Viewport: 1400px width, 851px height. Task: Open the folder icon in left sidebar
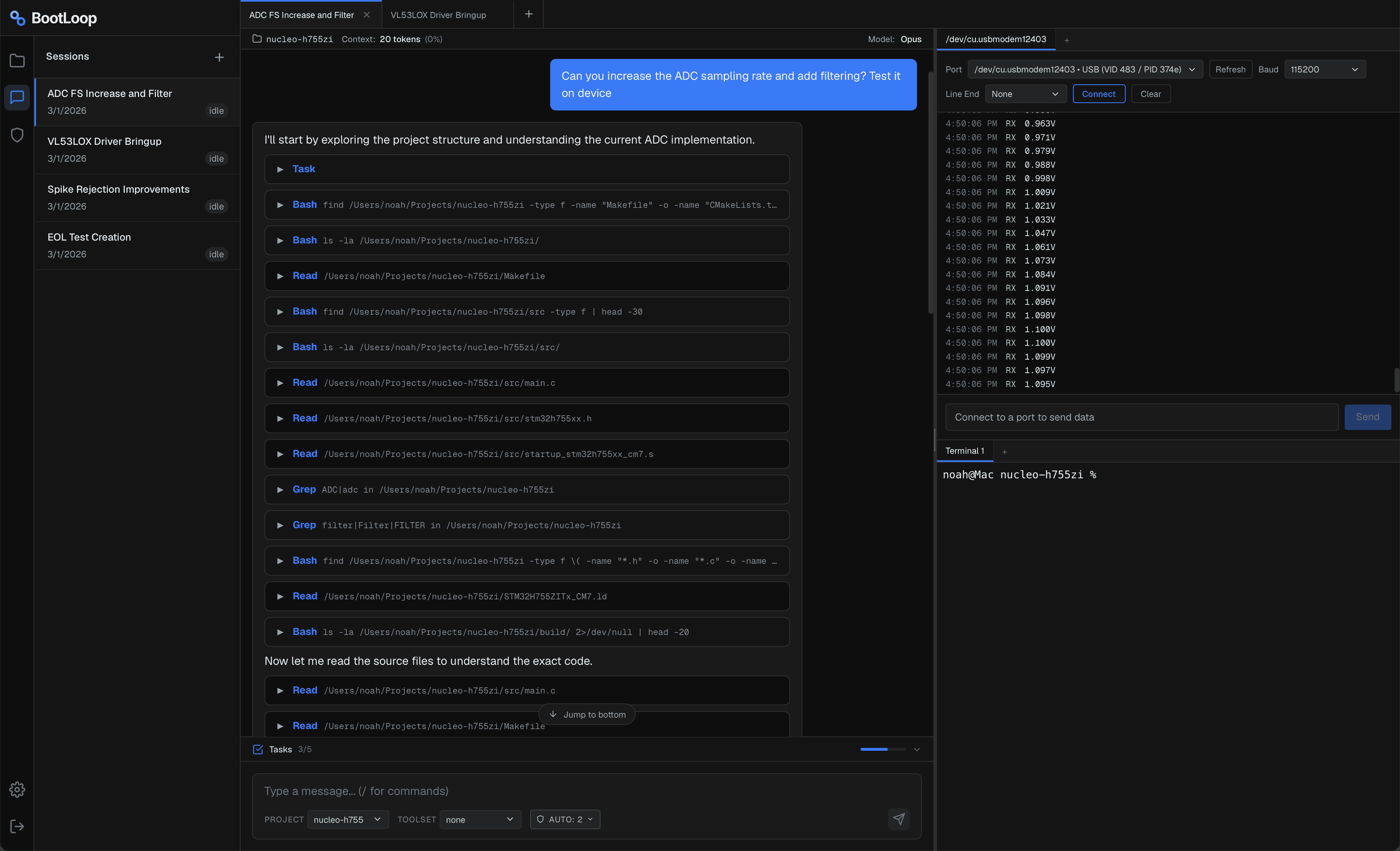[x=17, y=61]
